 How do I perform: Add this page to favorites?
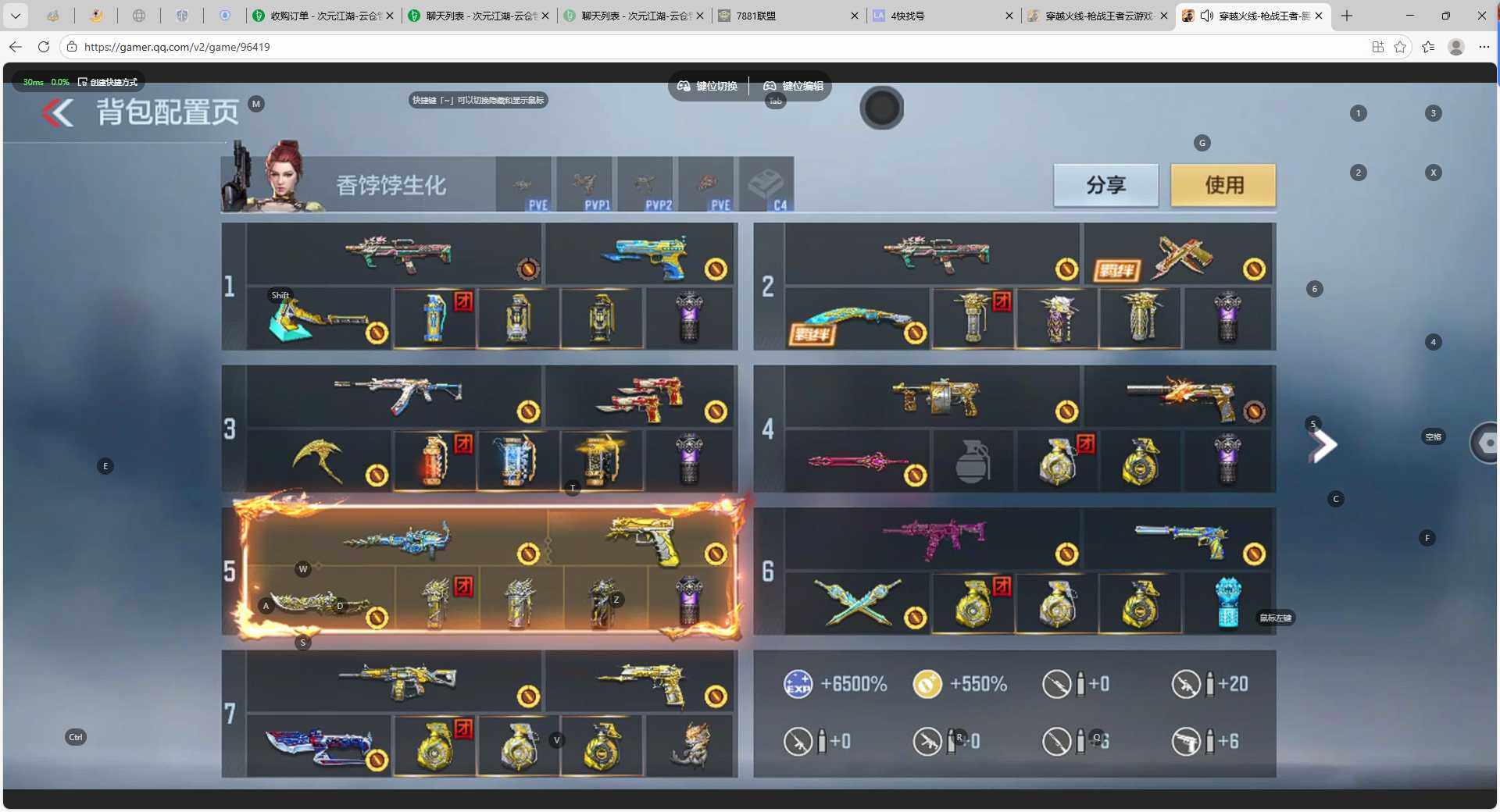[1400, 47]
